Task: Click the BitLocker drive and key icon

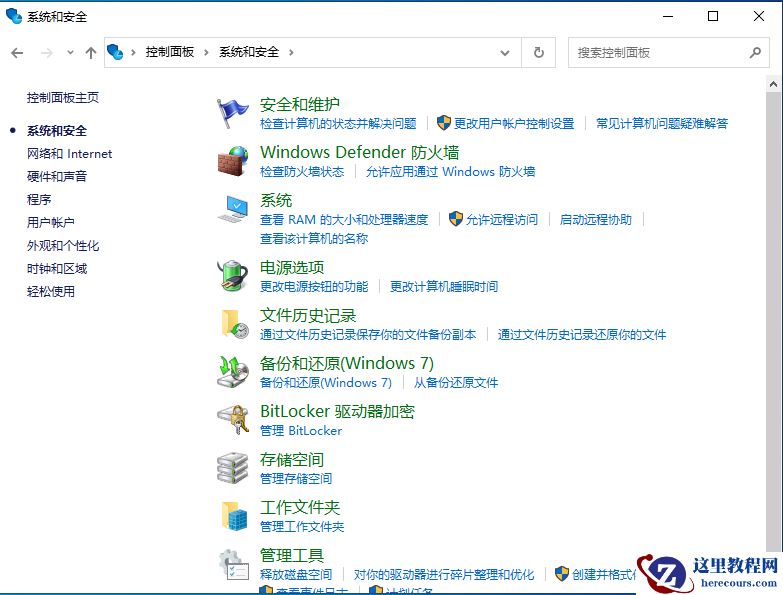Action: pos(233,420)
